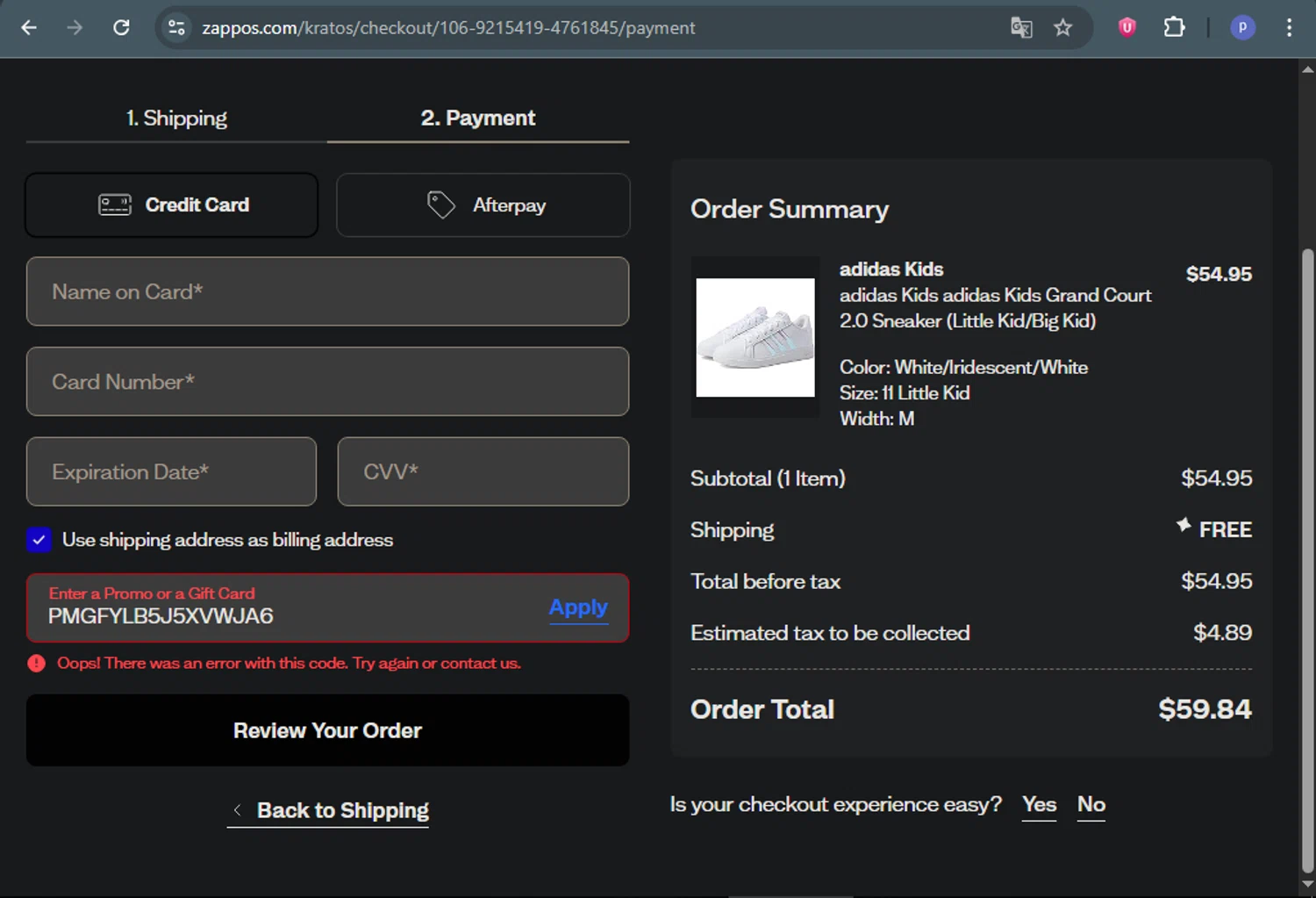The image size is (1316, 898).
Task: Focus the CVV field
Action: [x=483, y=471]
